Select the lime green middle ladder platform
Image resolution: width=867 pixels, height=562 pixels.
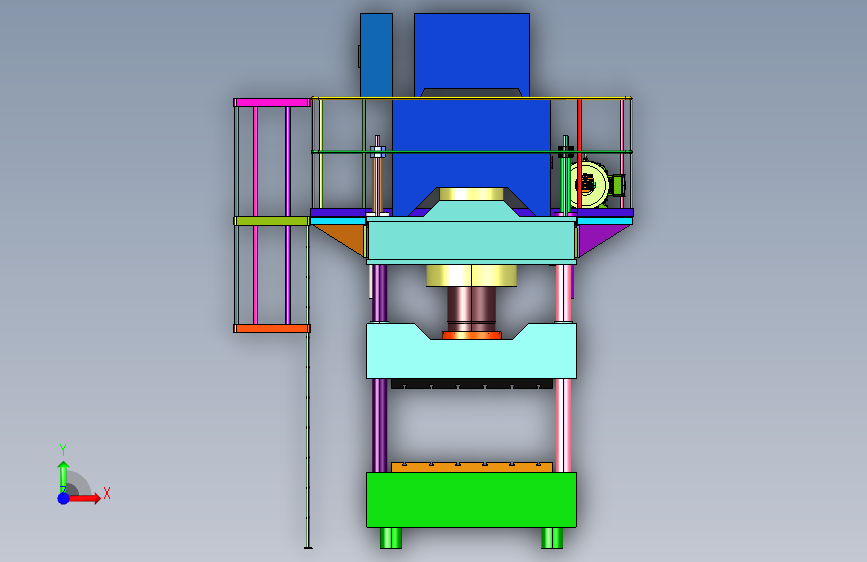271,221
